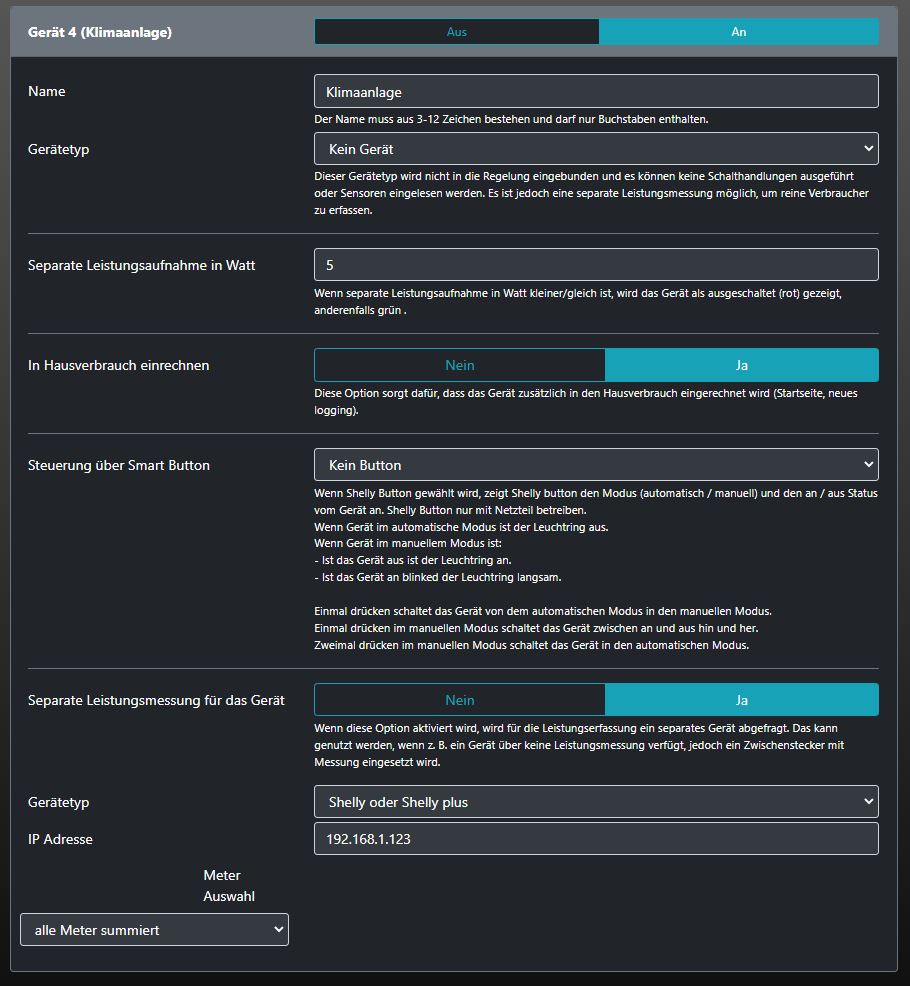Open the Shelly oder Shelly plus dropdown
Viewport: 910px width, 986px height.
[596, 802]
